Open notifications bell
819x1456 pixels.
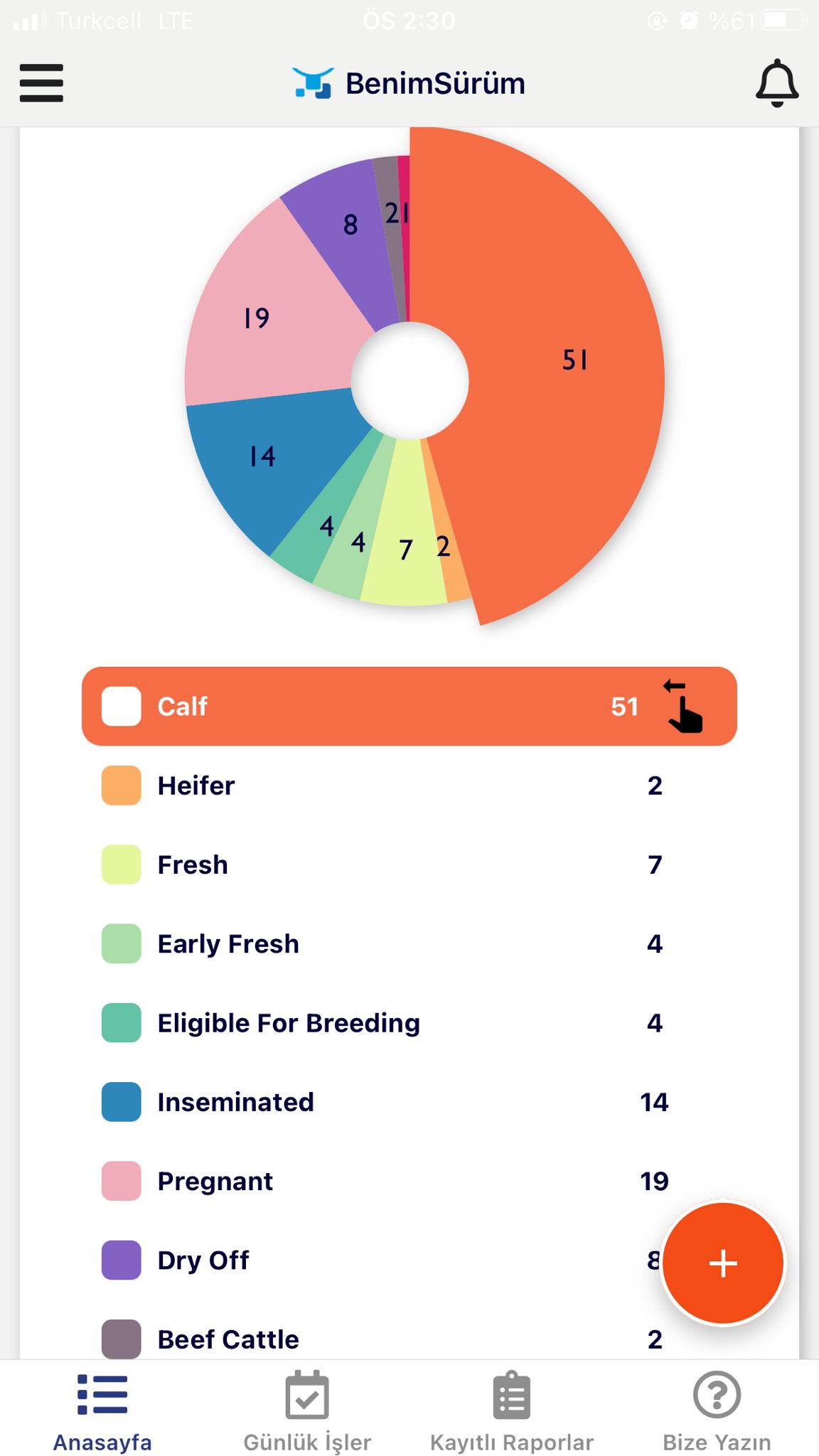pos(776,83)
